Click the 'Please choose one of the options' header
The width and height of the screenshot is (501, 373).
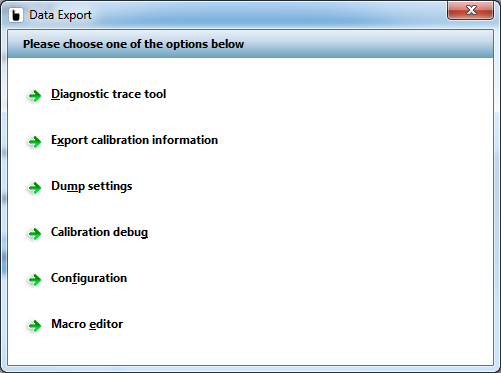click(x=133, y=44)
